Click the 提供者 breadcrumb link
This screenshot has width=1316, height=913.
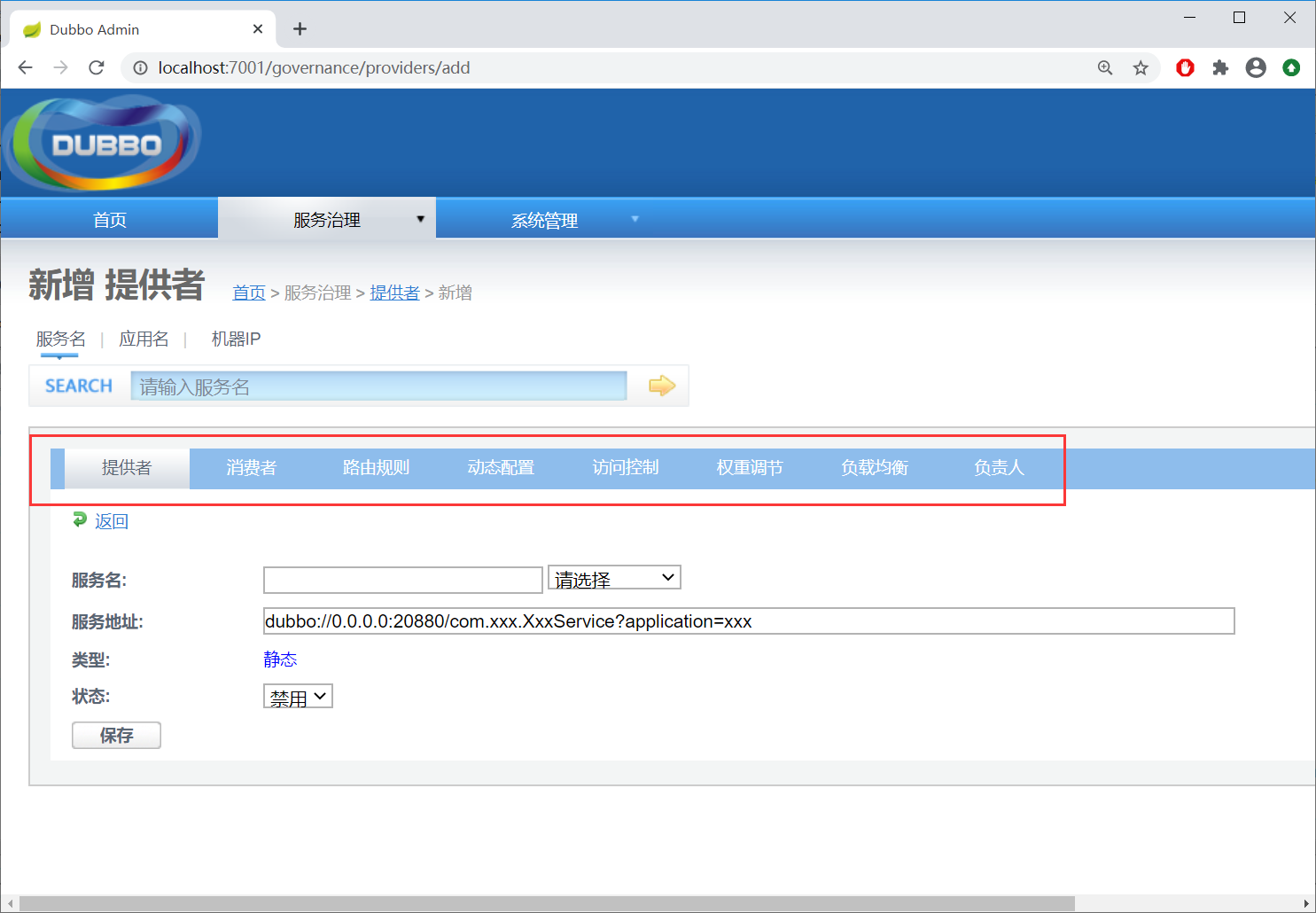tap(394, 293)
